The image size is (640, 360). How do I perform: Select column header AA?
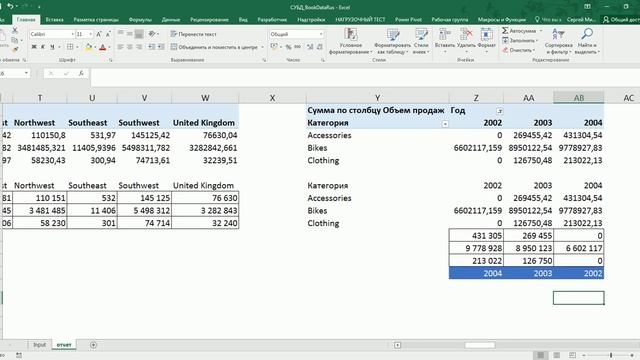click(x=528, y=98)
